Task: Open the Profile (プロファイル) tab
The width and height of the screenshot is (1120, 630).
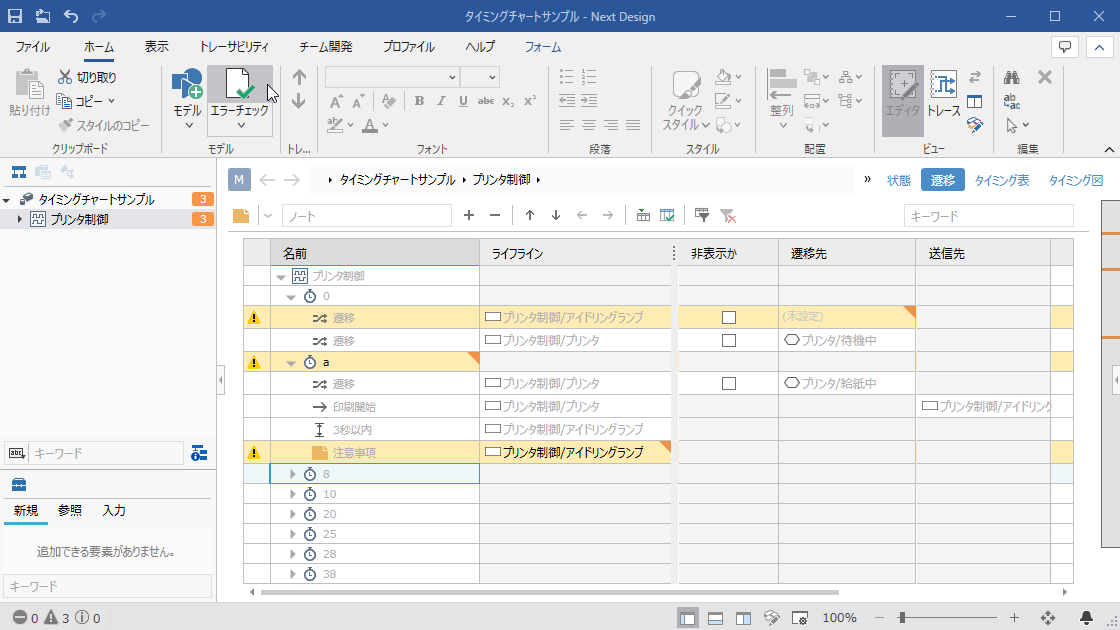Action: 409,47
